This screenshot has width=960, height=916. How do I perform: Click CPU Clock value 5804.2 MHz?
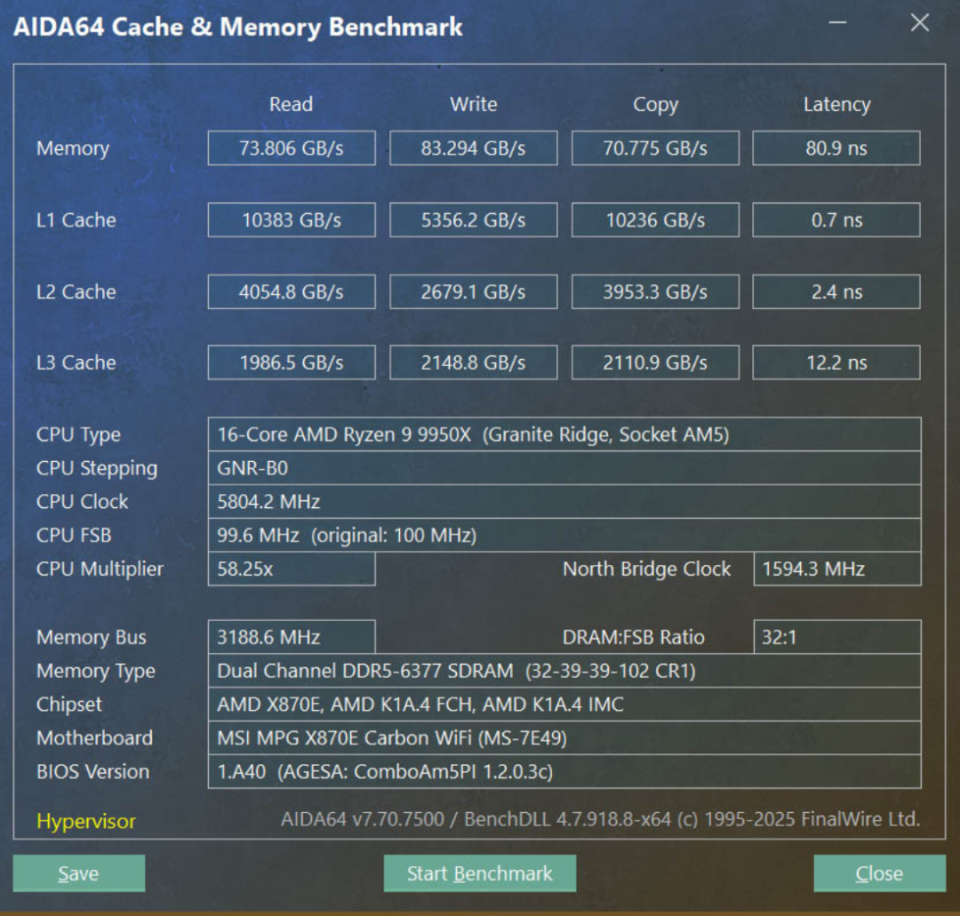click(564, 501)
